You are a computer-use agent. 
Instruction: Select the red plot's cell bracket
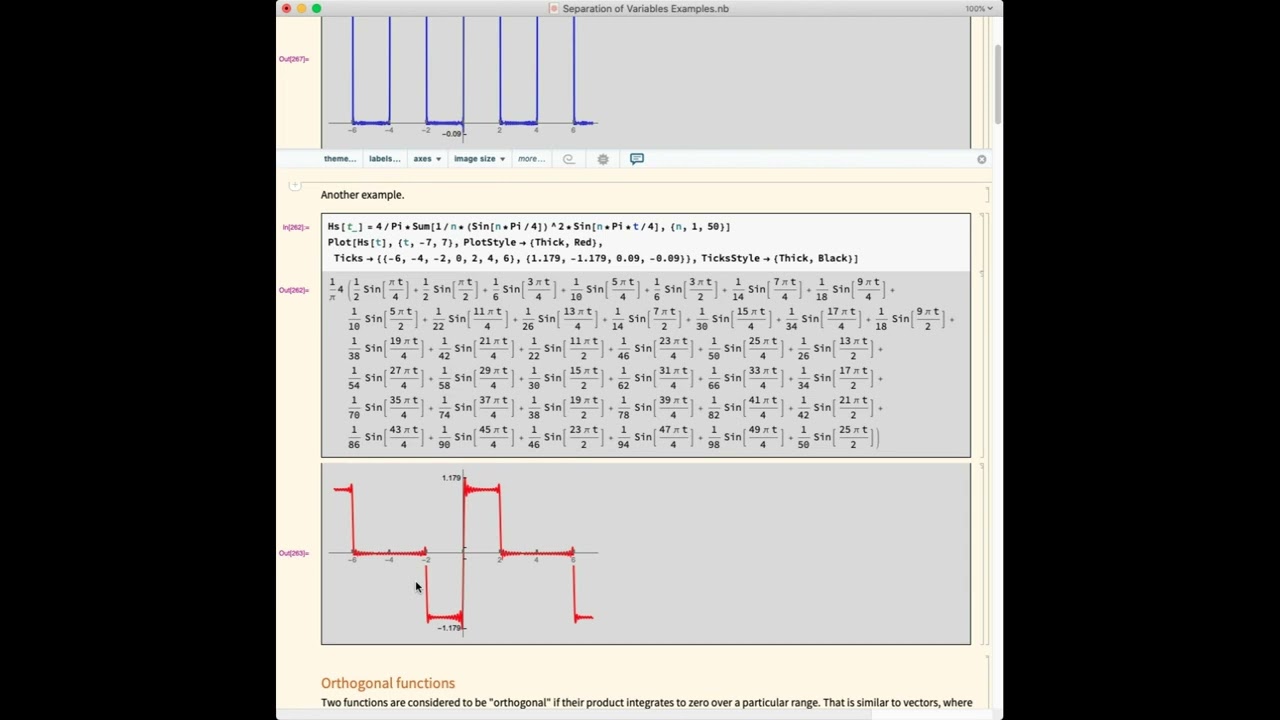tap(981, 553)
